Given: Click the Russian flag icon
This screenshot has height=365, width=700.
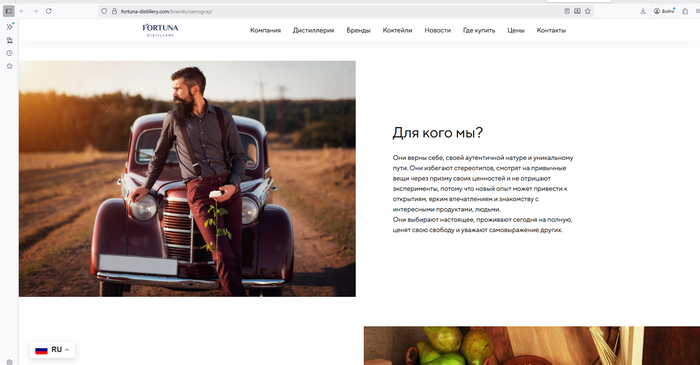Looking at the screenshot, I should click(x=42, y=350).
